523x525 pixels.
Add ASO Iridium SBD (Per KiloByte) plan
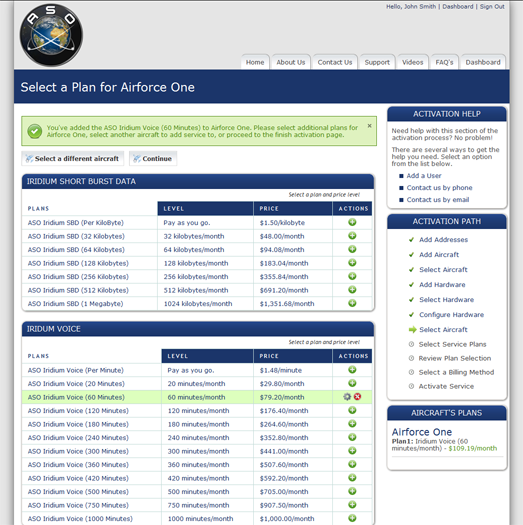click(x=352, y=222)
